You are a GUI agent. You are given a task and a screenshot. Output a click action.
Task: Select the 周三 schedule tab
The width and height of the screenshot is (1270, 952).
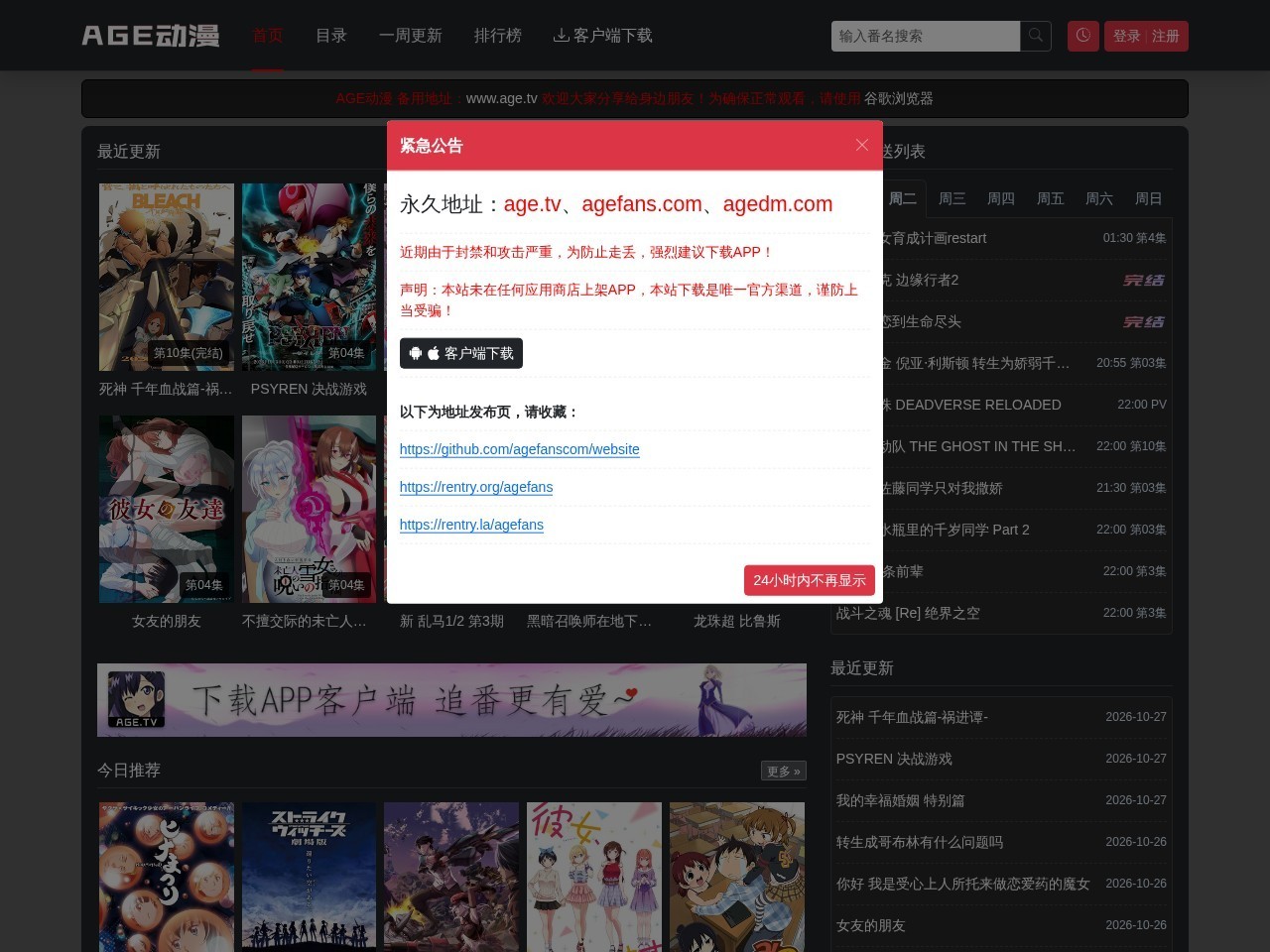952,198
